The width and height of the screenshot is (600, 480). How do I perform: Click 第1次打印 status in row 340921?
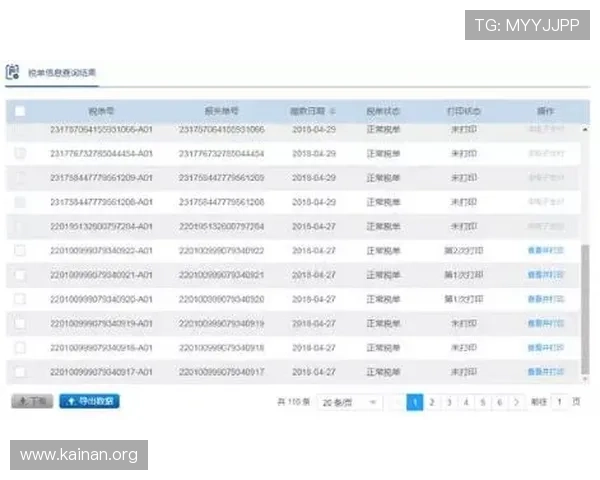click(x=464, y=275)
